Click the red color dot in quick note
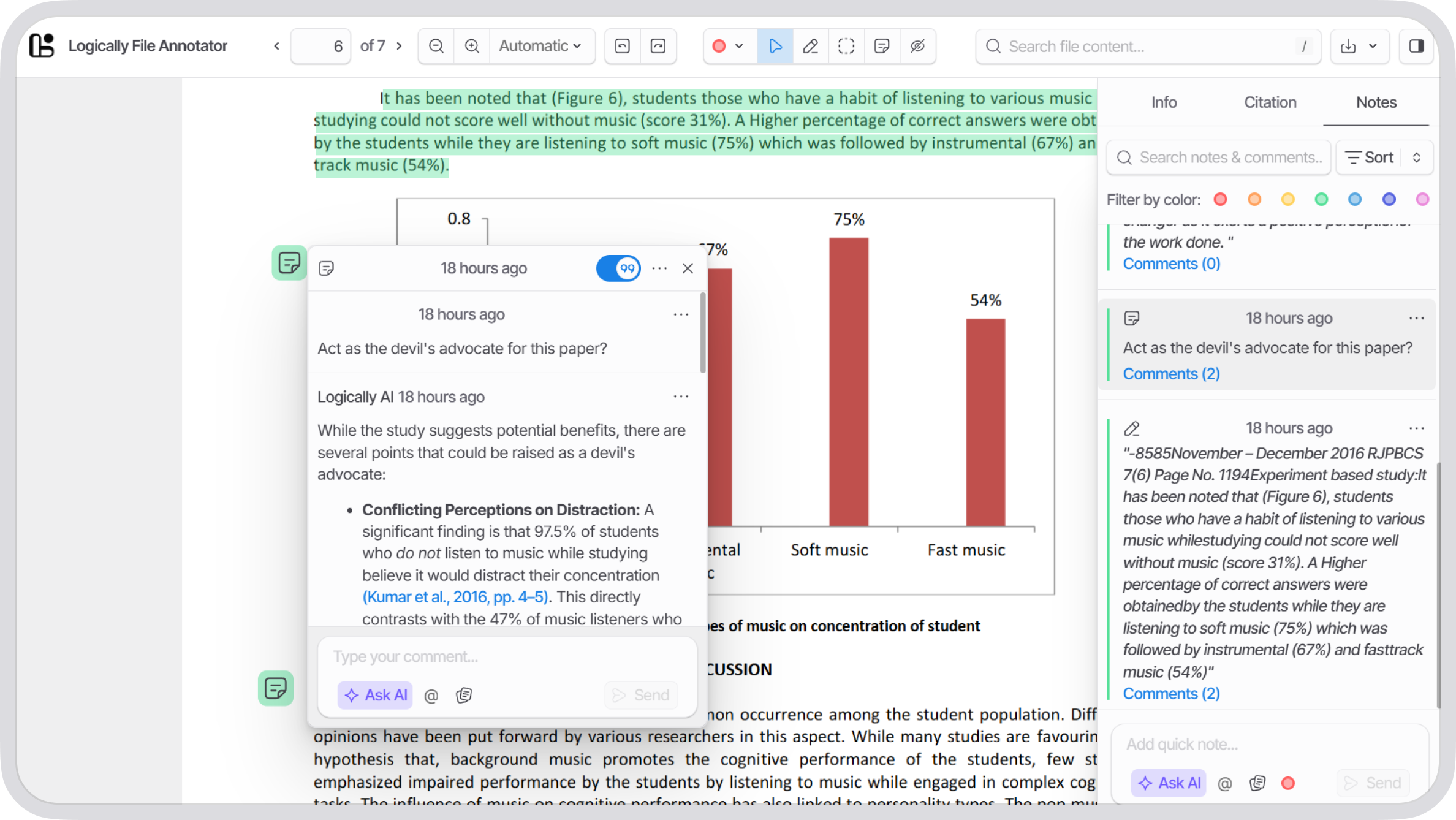 1287,783
